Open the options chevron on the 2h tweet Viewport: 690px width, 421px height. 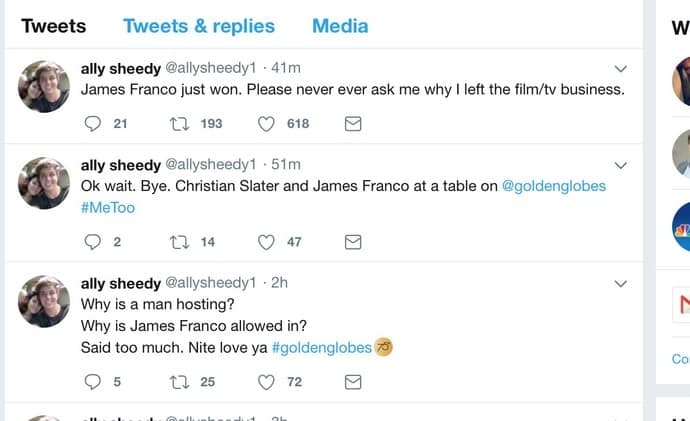pos(620,284)
